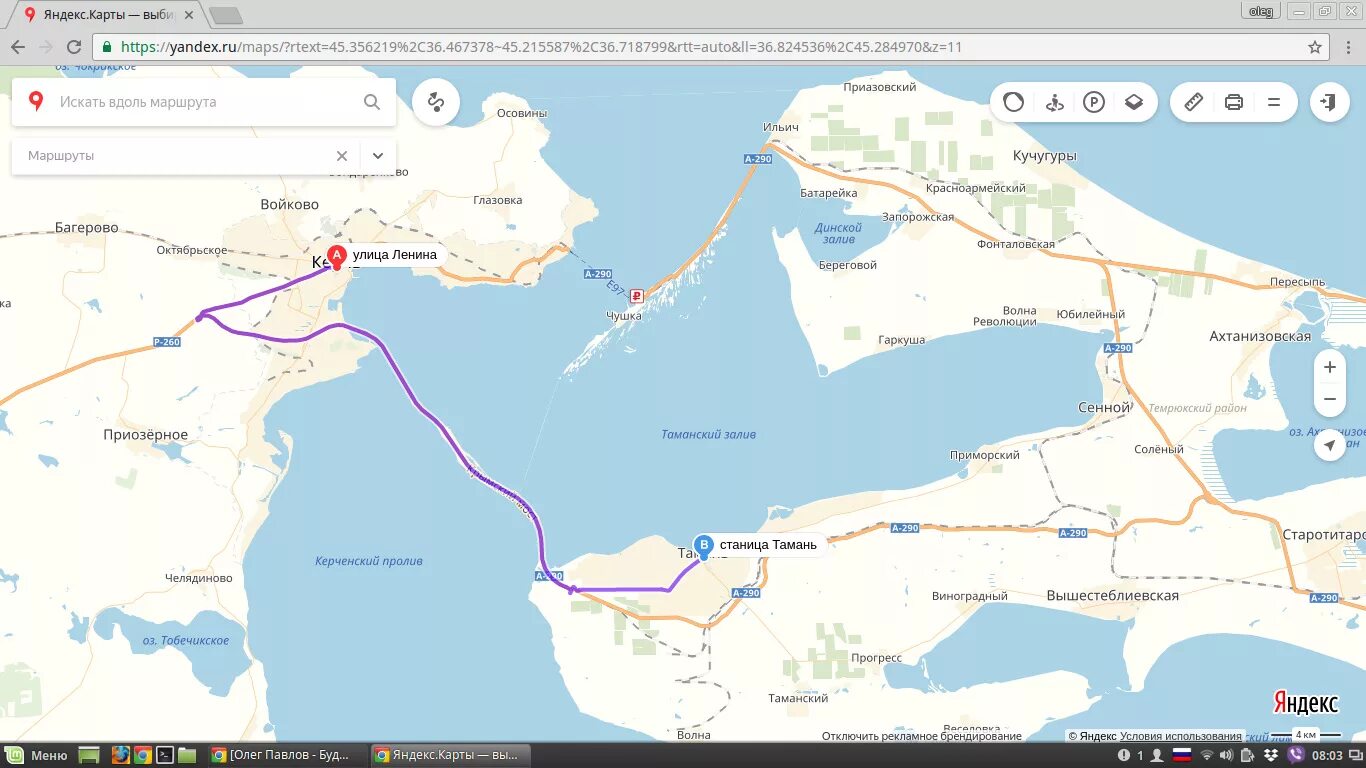Enable street panoramas with the person icon
The image size is (1366, 768).
click(x=1054, y=102)
